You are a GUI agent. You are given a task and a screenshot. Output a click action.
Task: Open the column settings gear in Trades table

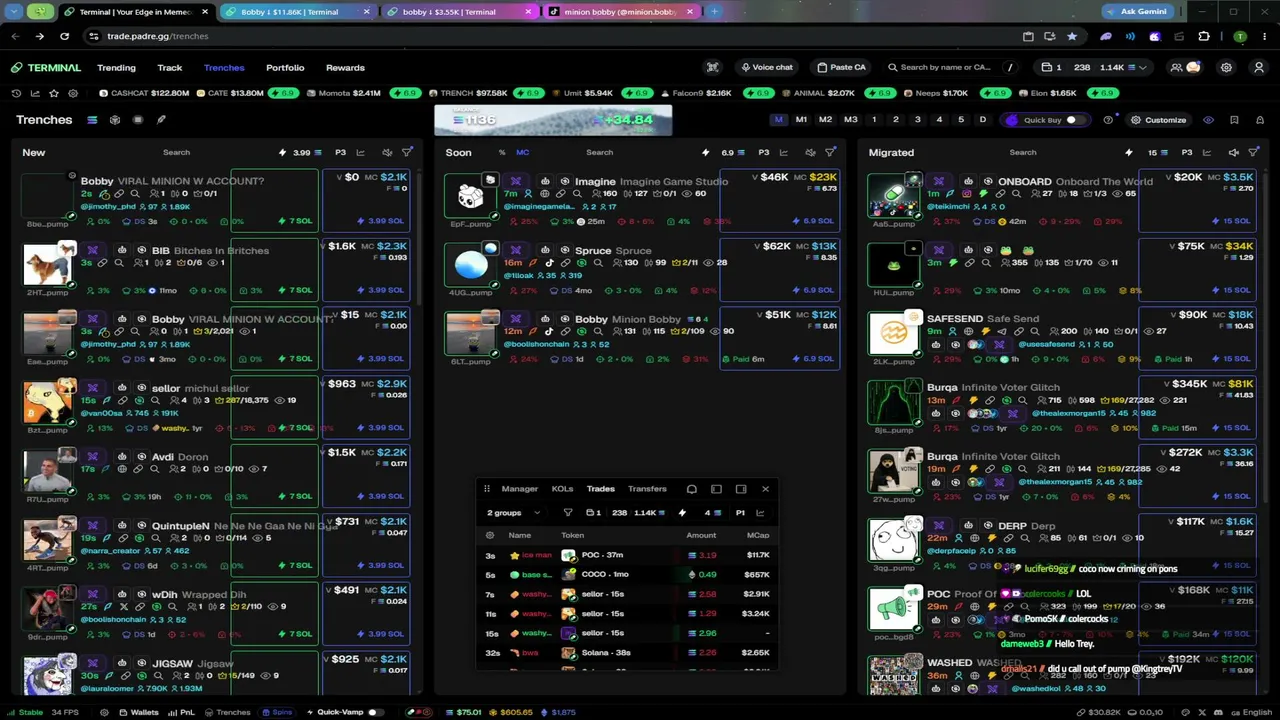click(490, 536)
